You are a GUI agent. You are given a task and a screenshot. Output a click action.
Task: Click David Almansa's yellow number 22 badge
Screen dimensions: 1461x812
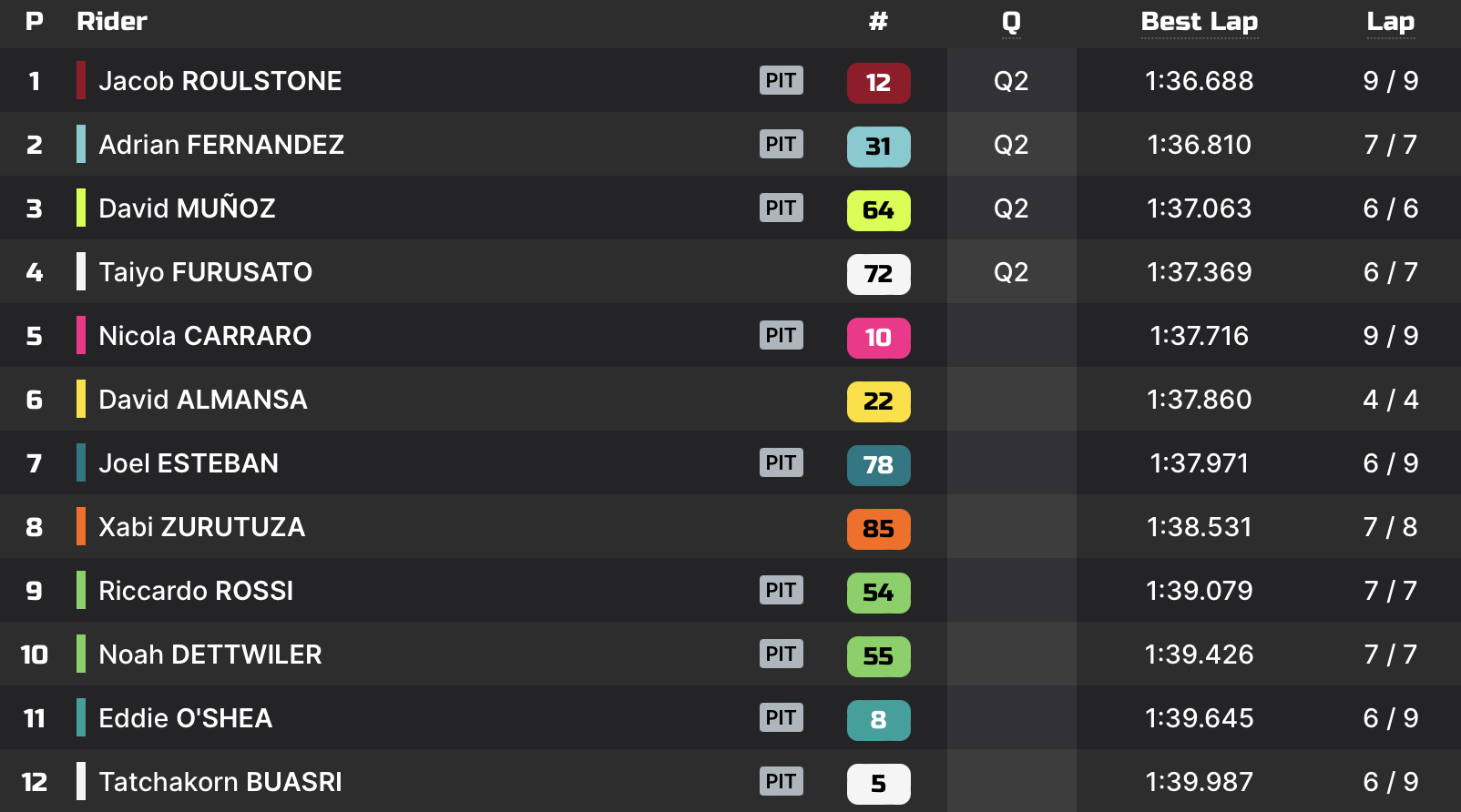pyautogui.click(x=878, y=401)
